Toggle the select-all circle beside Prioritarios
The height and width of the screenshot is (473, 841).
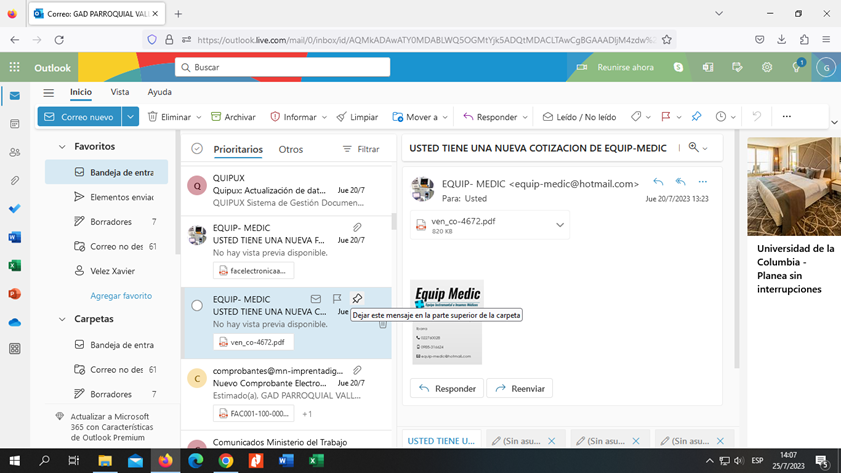click(197, 149)
